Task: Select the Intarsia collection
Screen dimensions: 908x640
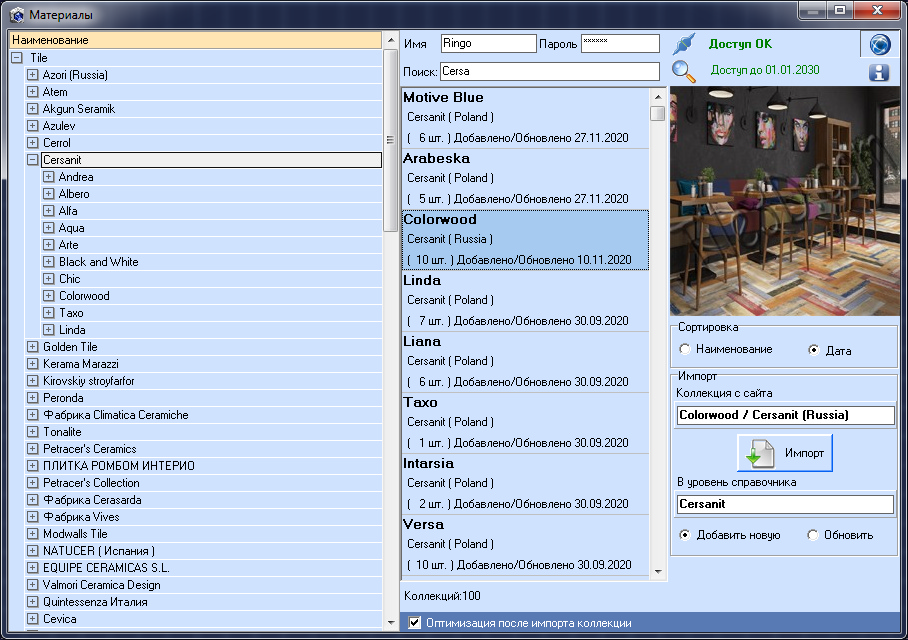Action: click(x=525, y=484)
